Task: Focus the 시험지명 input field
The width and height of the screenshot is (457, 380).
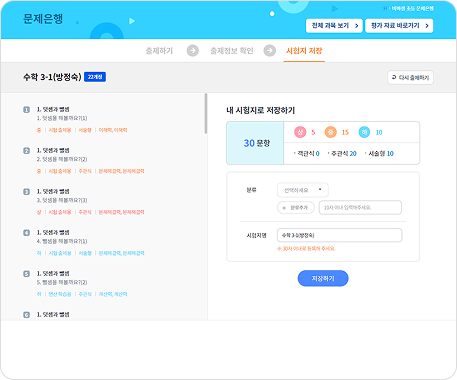Action: coord(339,235)
